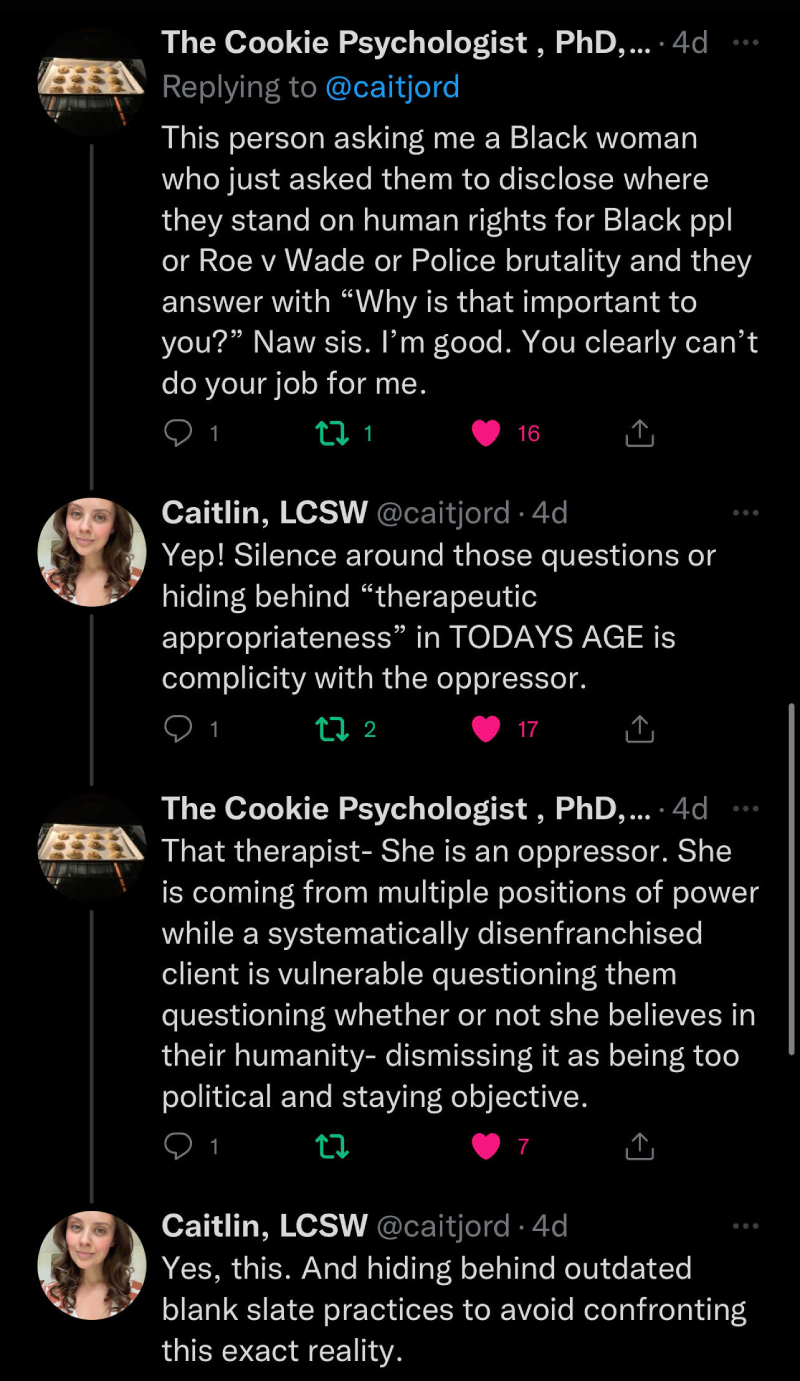Image resolution: width=800 pixels, height=1381 pixels.
Task: Share the 'That therapist' tweet
Action: tap(639, 1147)
